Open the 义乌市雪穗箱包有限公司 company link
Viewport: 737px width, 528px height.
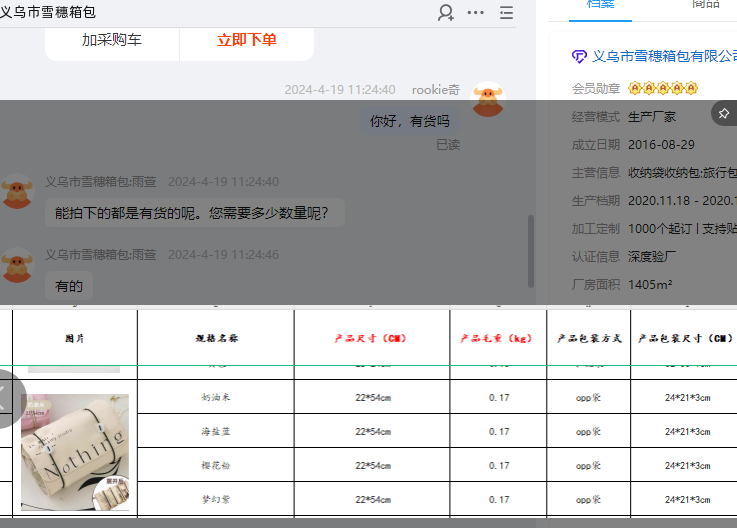pos(664,56)
